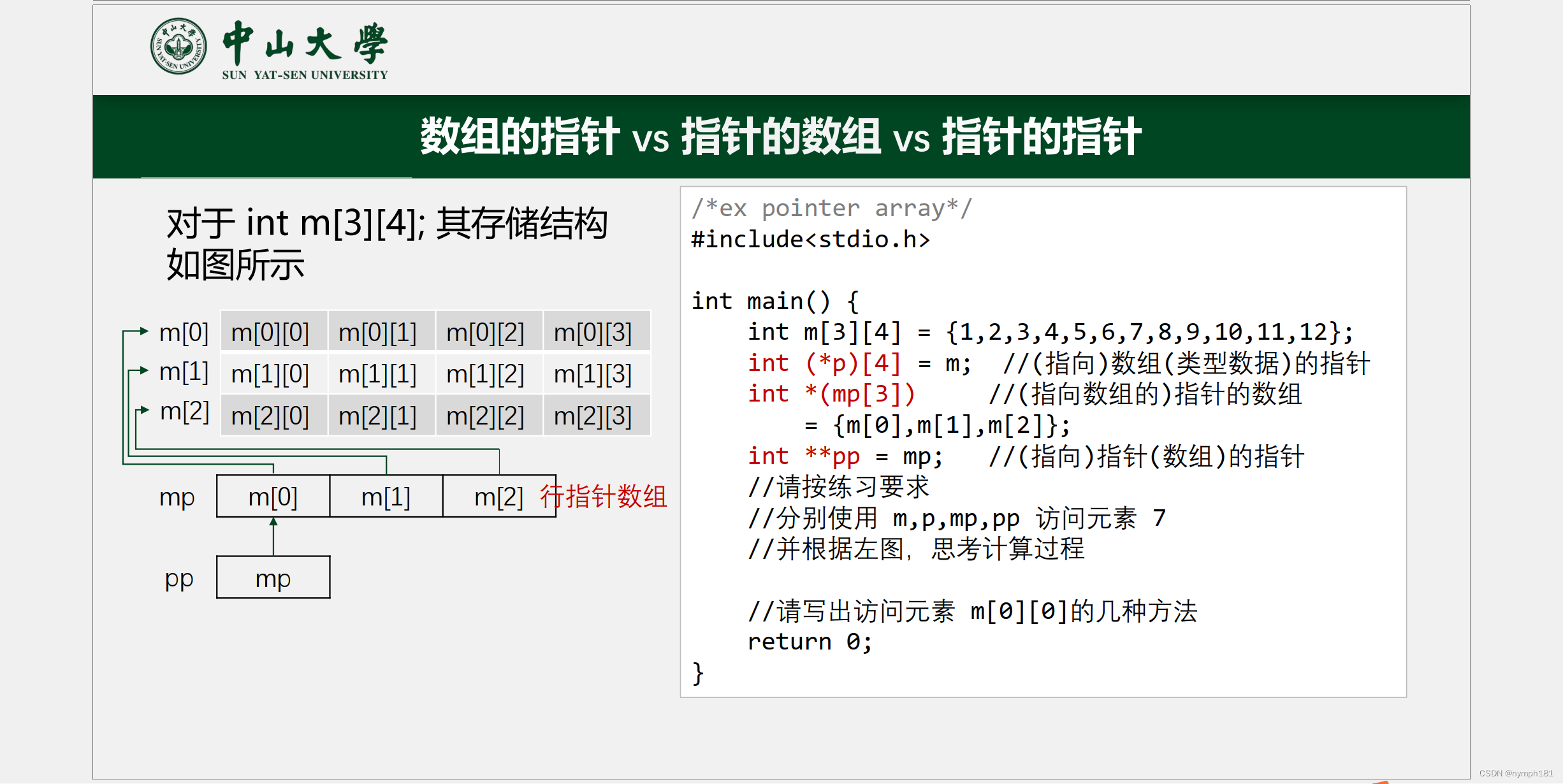Click the m[0] box in mp pointer array

pyautogui.click(x=273, y=497)
